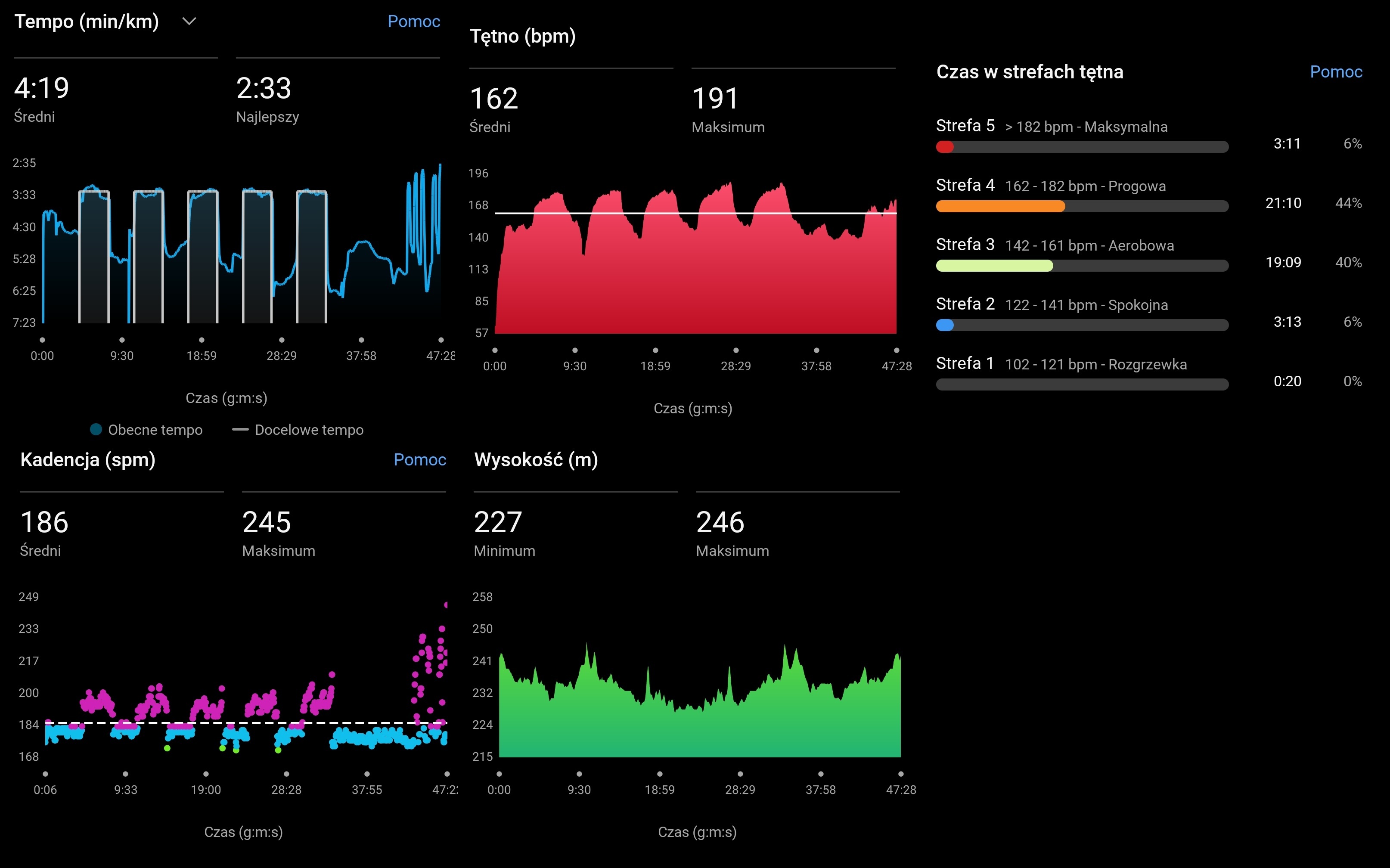
Task: Click the 245 maximum cadence value
Action: [x=267, y=522]
